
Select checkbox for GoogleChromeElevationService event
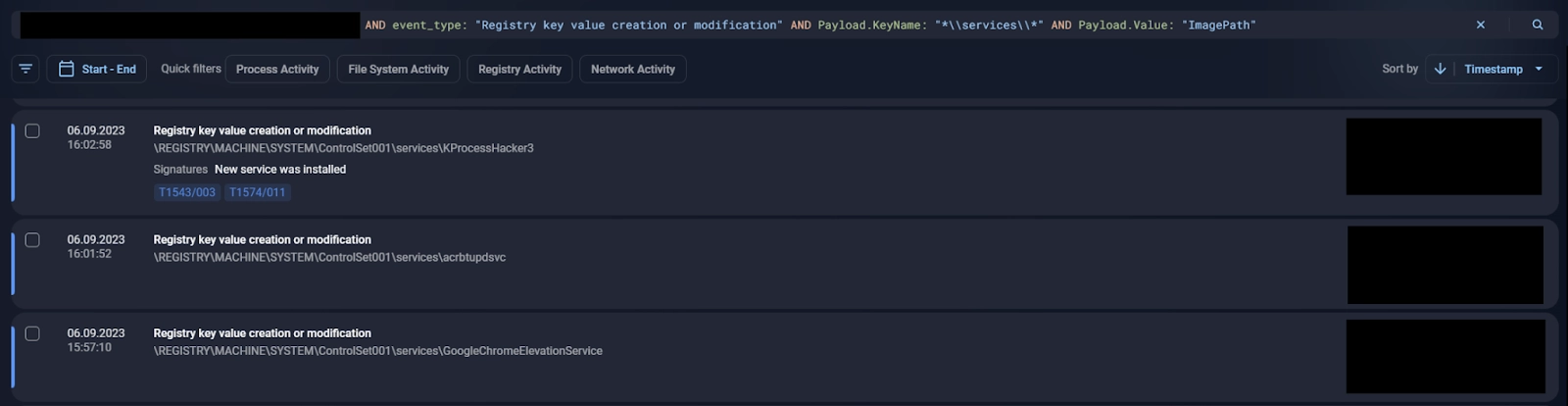point(32,333)
